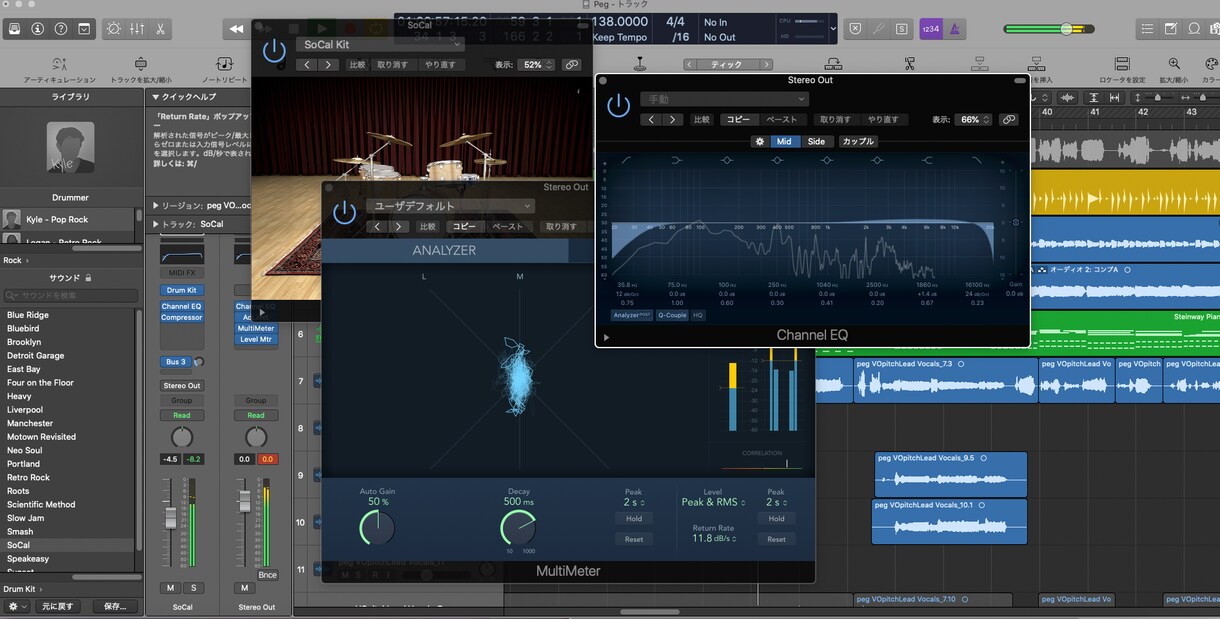Open Smart Controls dial icon

(x=115, y=29)
